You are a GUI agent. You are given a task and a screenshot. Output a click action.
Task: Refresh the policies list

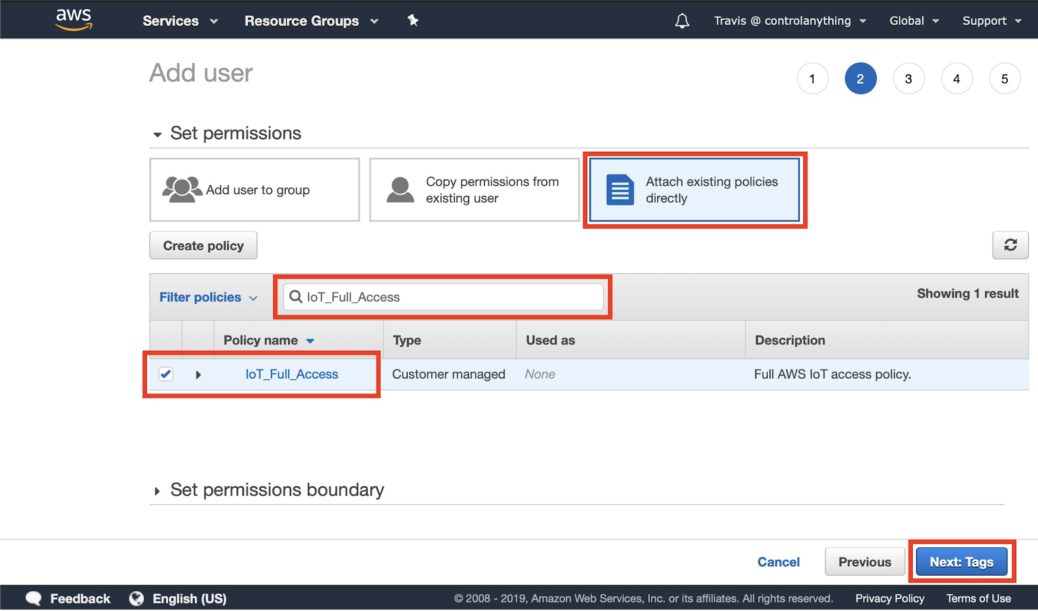click(x=1010, y=245)
